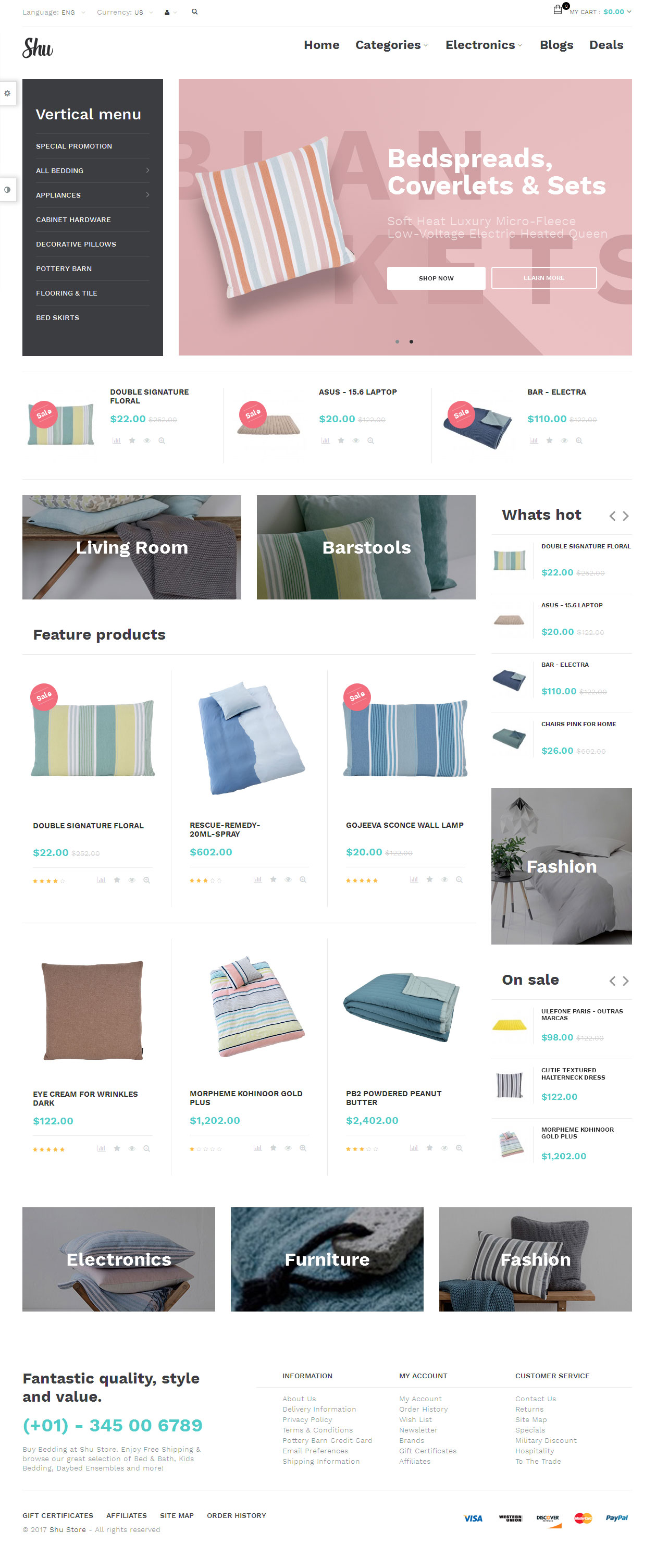The image size is (656, 1568).
Task: Toggle the contrast half-circle icon on left edge
Action: pos(7,189)
